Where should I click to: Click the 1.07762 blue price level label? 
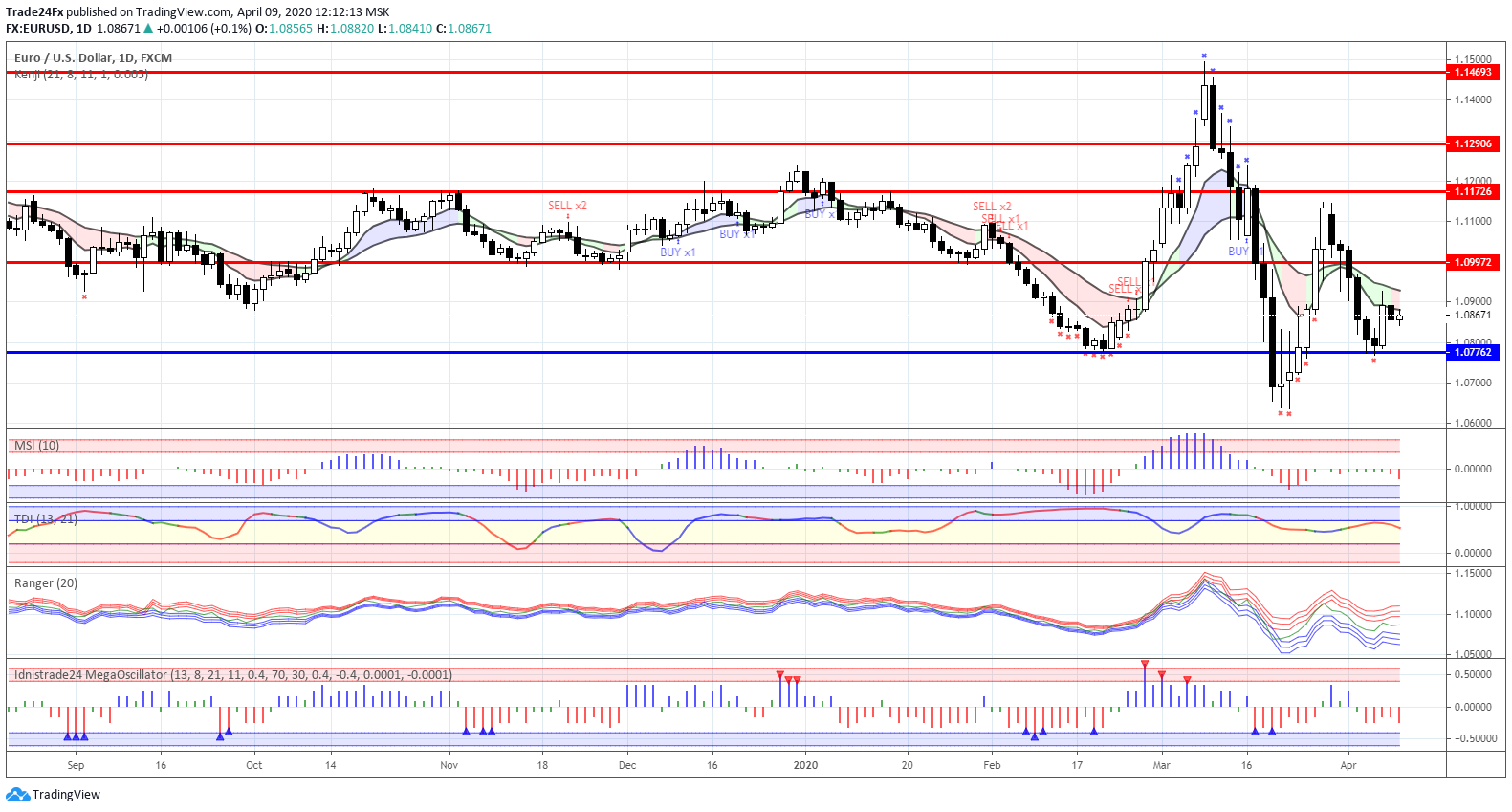pos(1473,353)
